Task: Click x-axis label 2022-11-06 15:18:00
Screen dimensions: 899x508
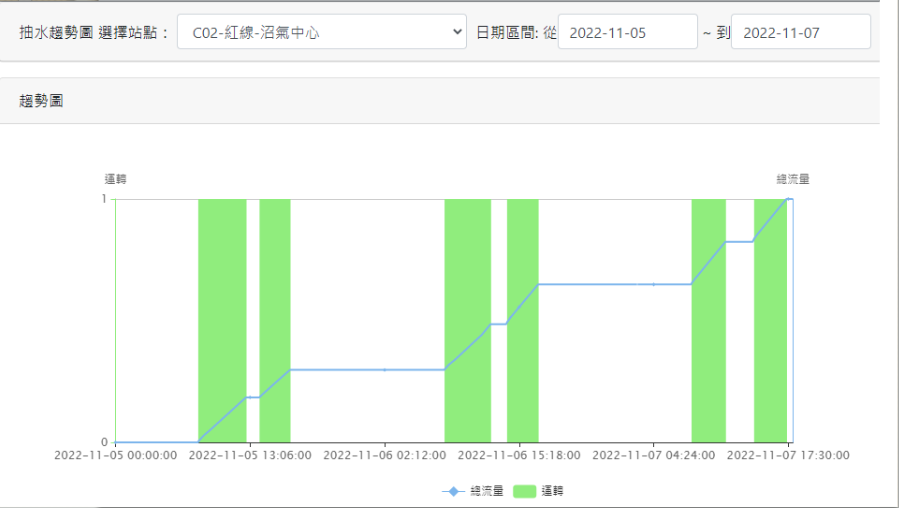Action: [519, 455]
